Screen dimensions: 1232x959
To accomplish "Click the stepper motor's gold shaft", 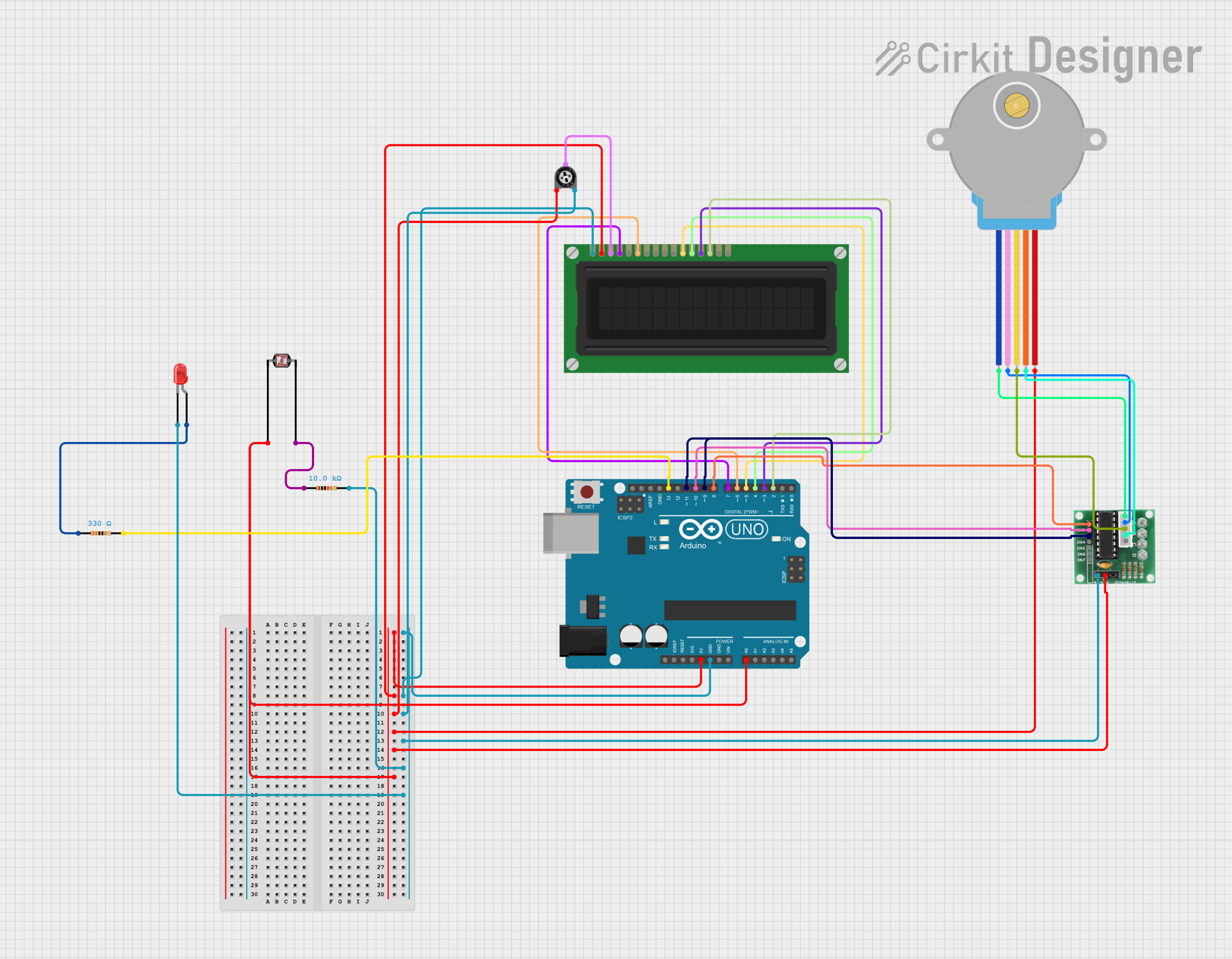I will pos(1016,106).
